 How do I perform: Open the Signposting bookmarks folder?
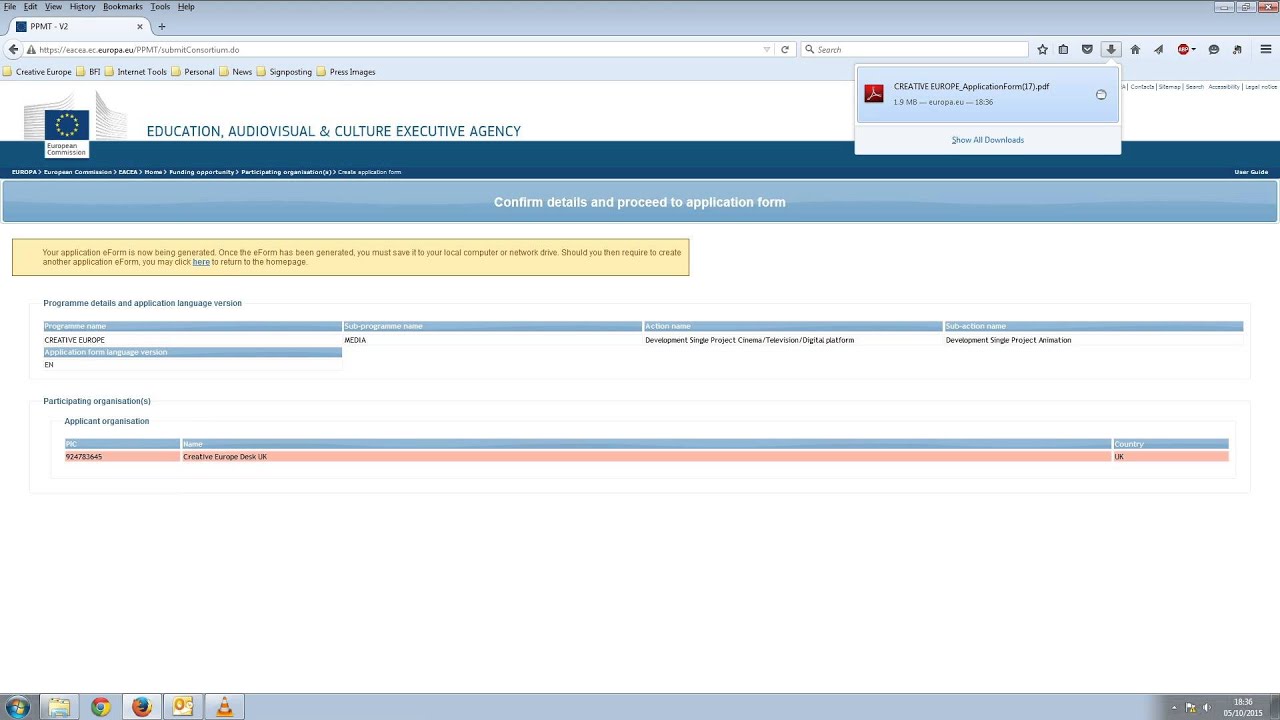point(284,72)
